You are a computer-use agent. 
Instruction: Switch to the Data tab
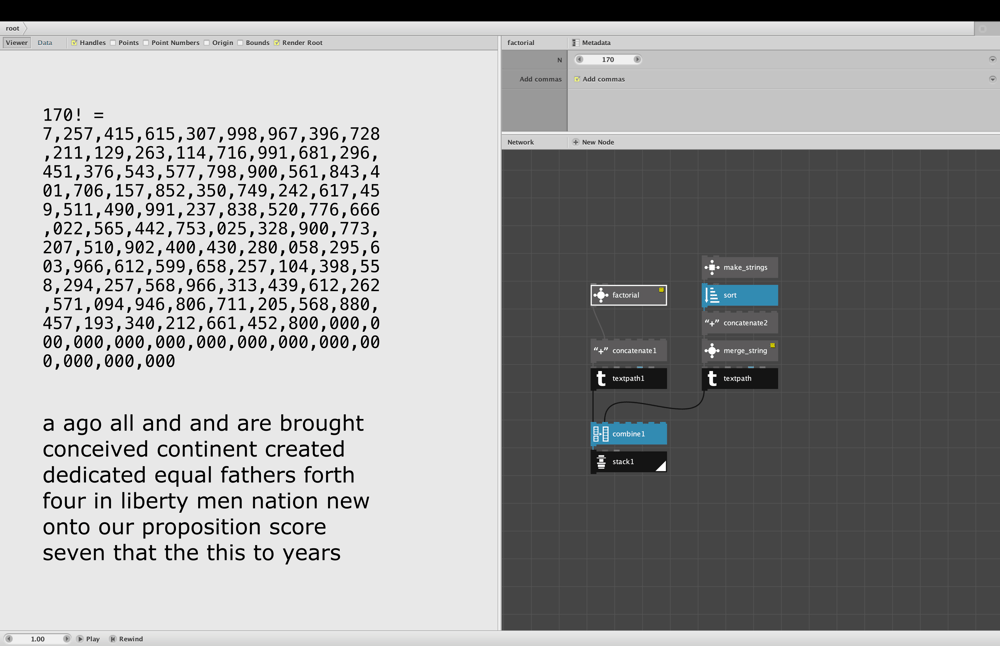tap(45, 43)
